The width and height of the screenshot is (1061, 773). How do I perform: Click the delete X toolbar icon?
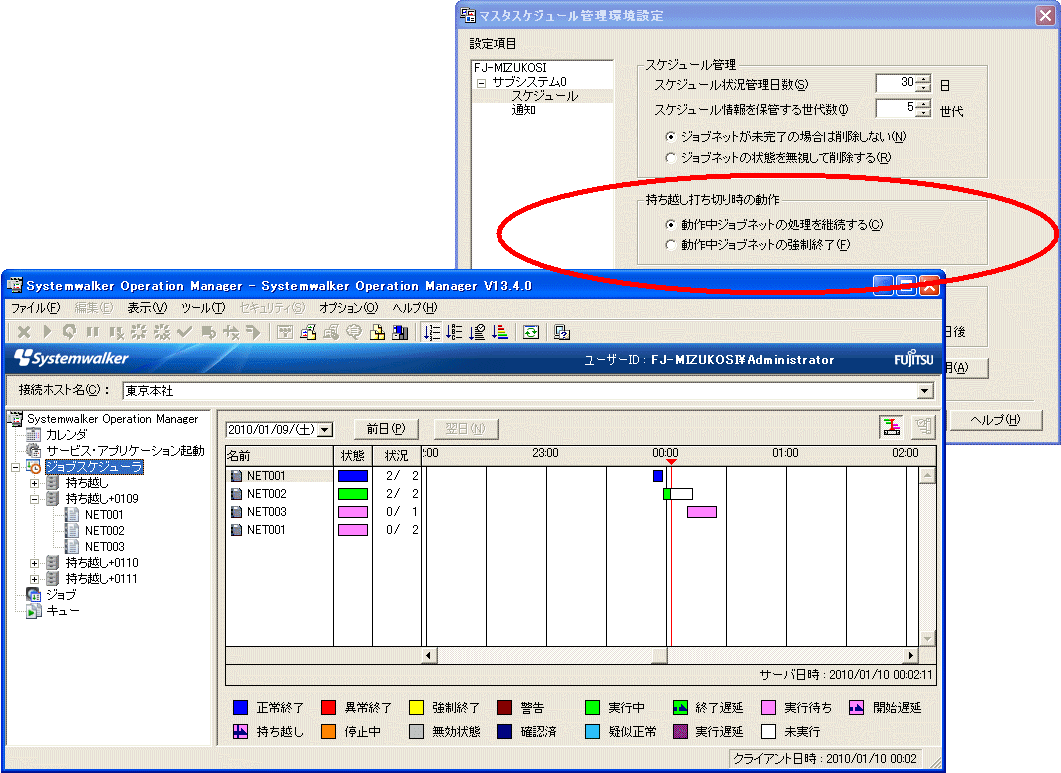(x=24, y=332)
